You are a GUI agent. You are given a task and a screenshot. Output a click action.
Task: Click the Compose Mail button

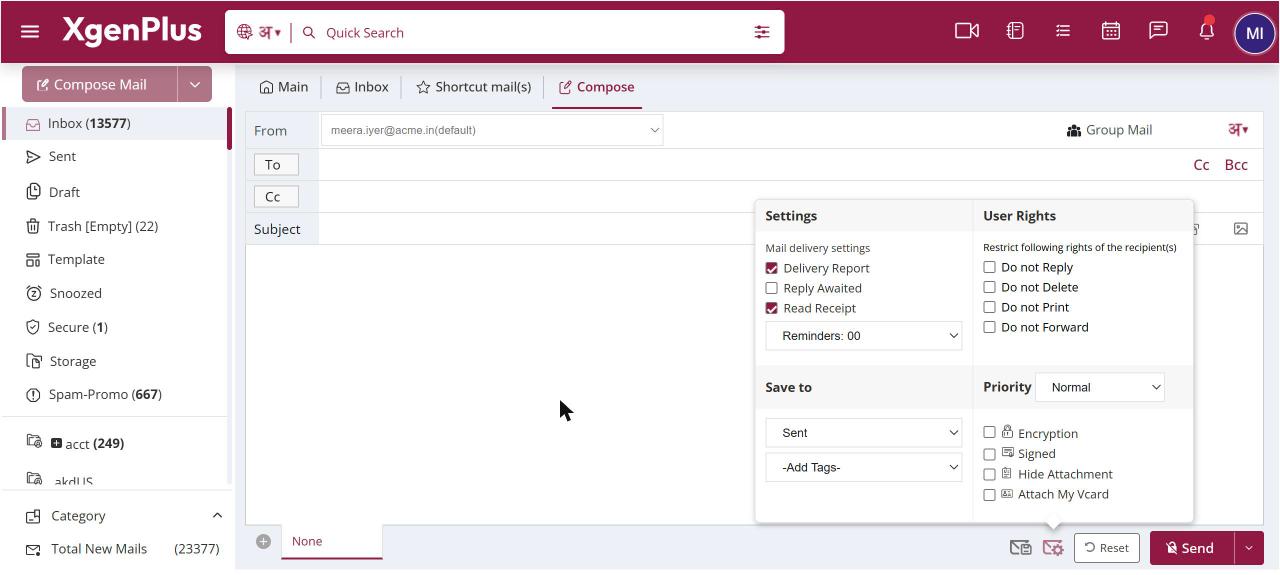(100, 85)
